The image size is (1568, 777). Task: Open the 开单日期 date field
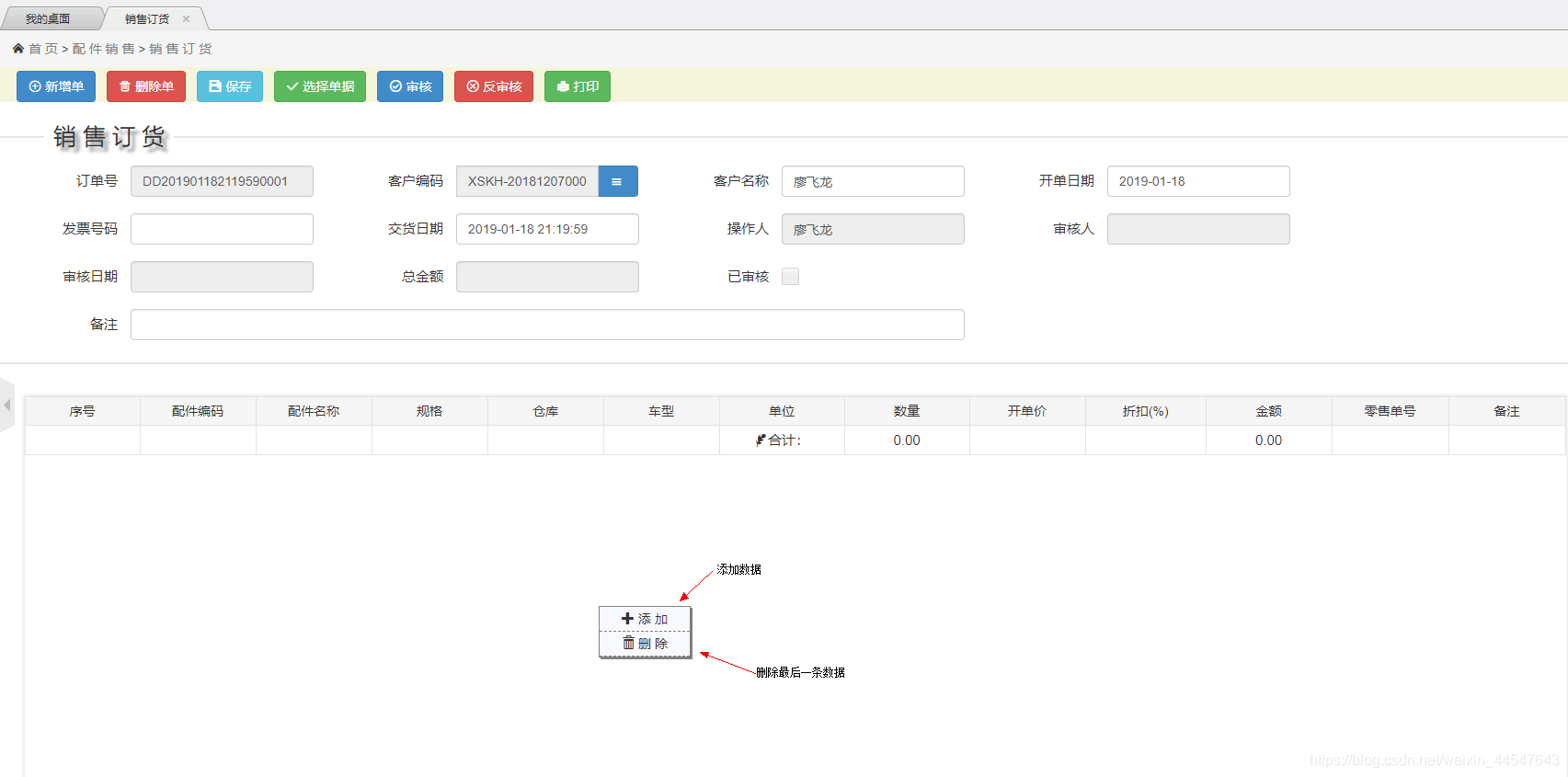point(1198,181)
